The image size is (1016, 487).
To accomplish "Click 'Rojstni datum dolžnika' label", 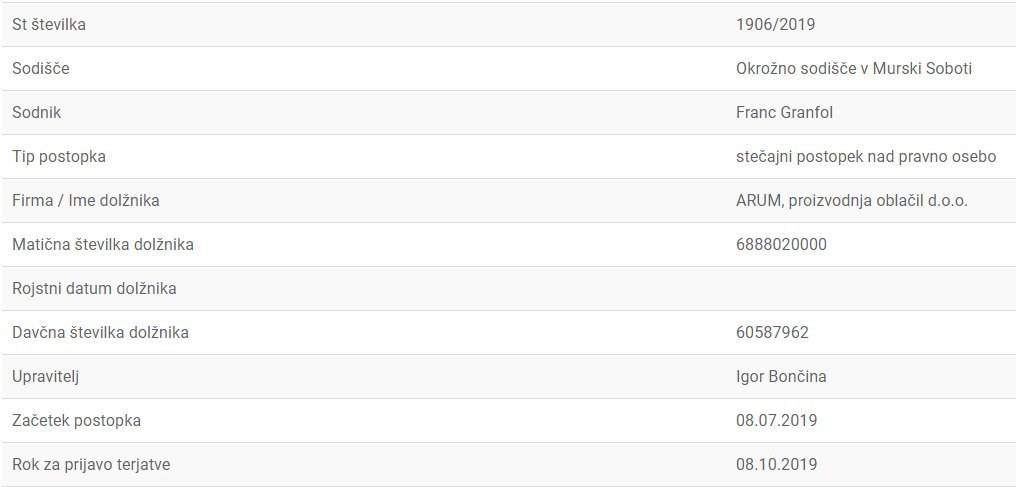I will point(94,289).
